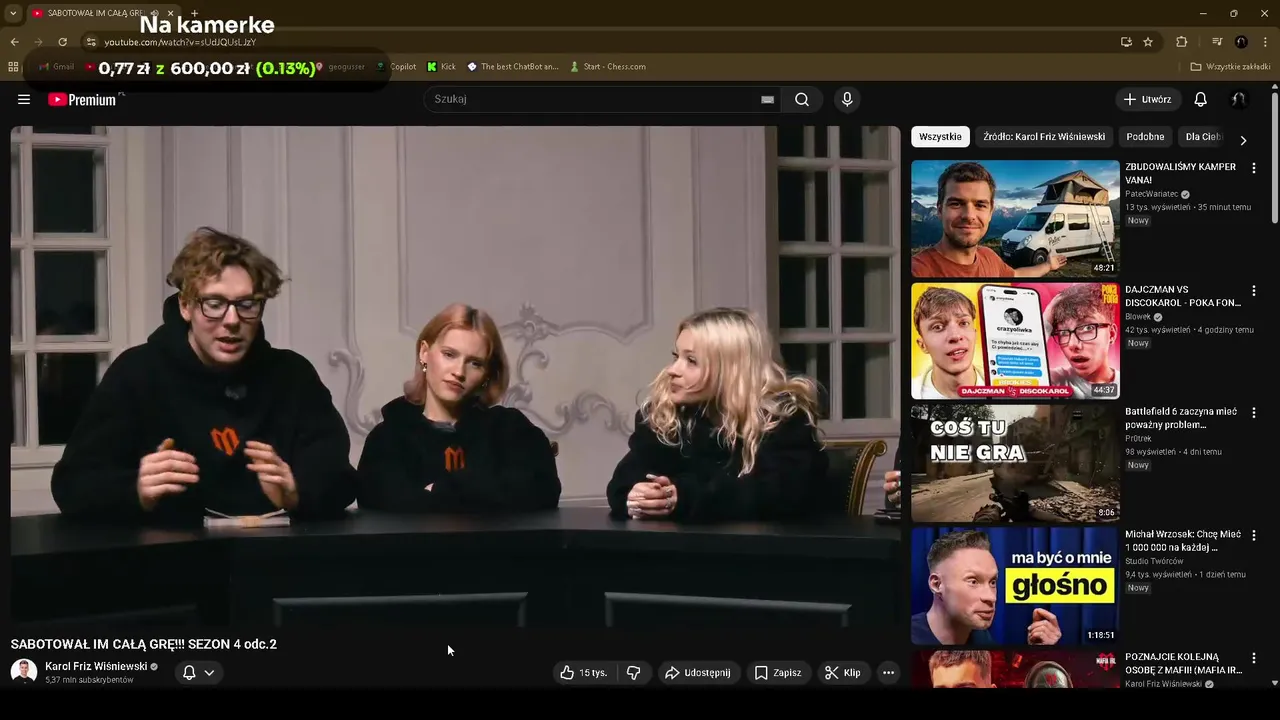This screenshot has height=720, width=1280.
Task: Open media controls icon in Chrome toolbar
Action: click(1217, 42)
